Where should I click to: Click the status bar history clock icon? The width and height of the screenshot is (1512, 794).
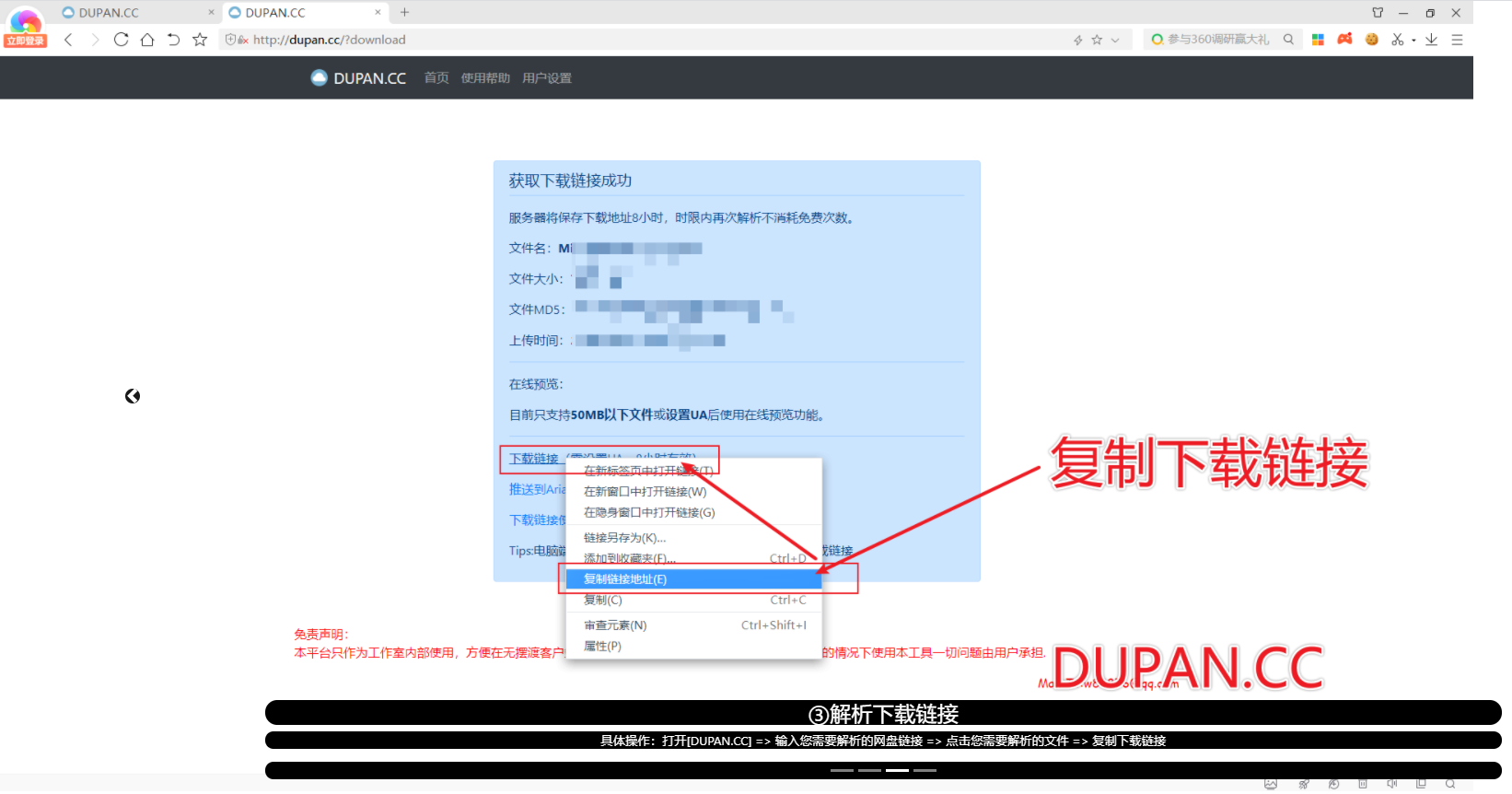(x=1333, y=785)
